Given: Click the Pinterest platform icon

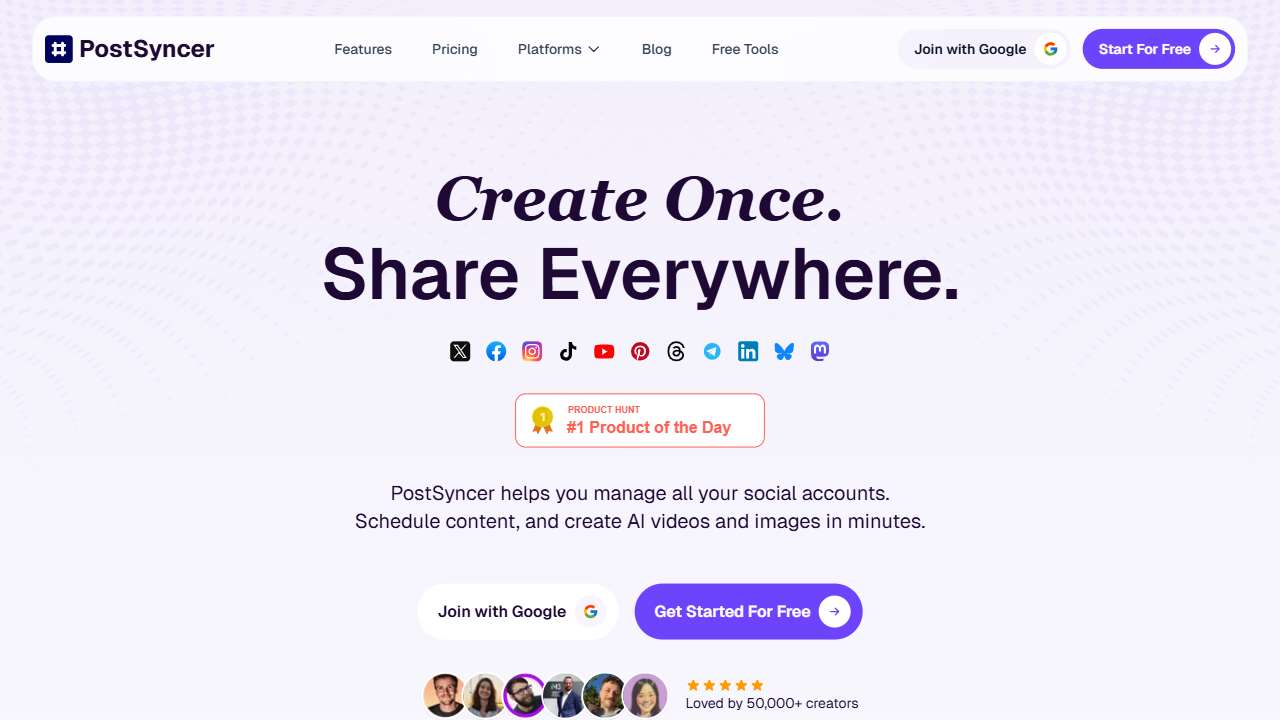Looking at the screenshot, I should pos(640,351).
